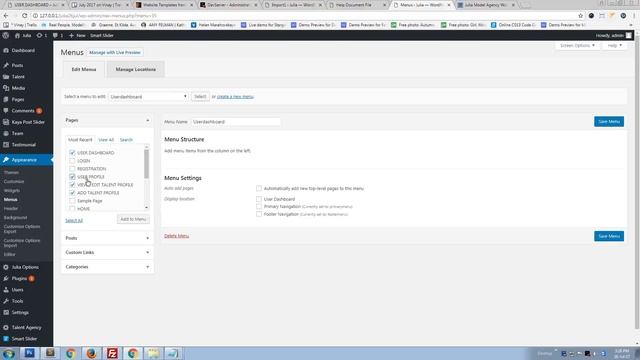Viewport: 640px width, 360px height.
Task: Switch to the Manage Locations tab
Action: point(136,69)
